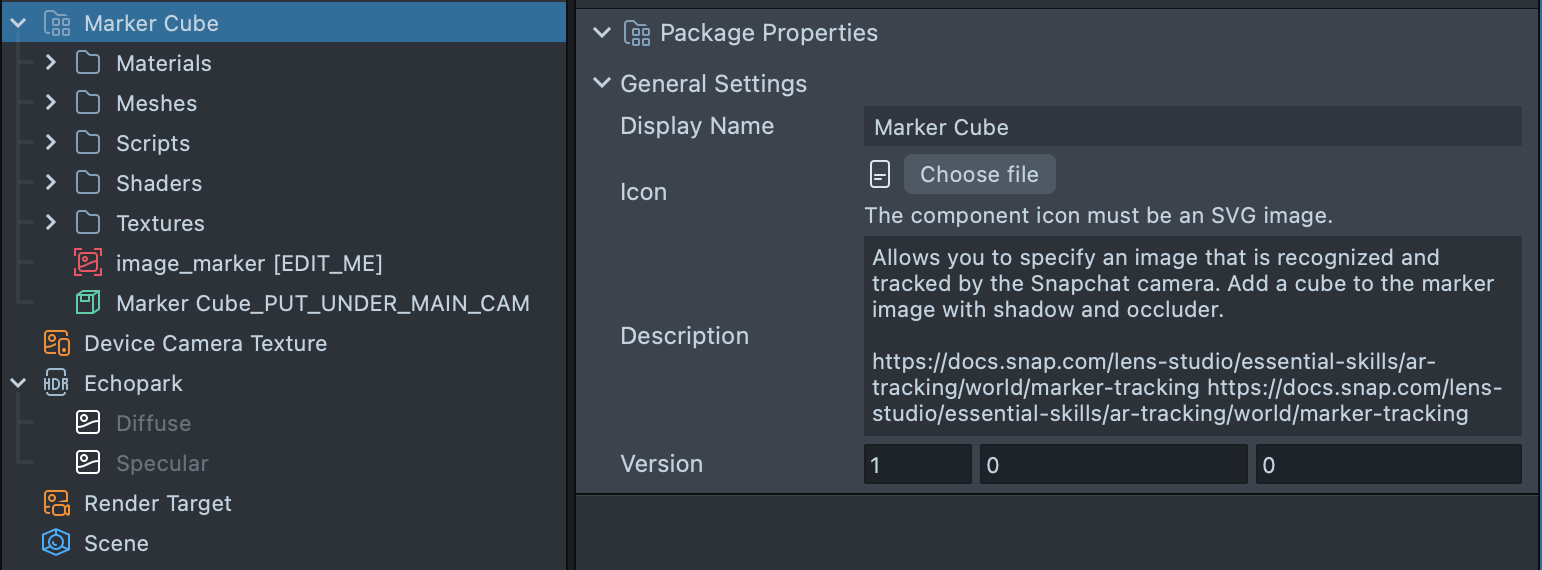Select the Meshes folder item
Image resolution: width=1542 pixels, height=570 pixels.
coord(156,103)
